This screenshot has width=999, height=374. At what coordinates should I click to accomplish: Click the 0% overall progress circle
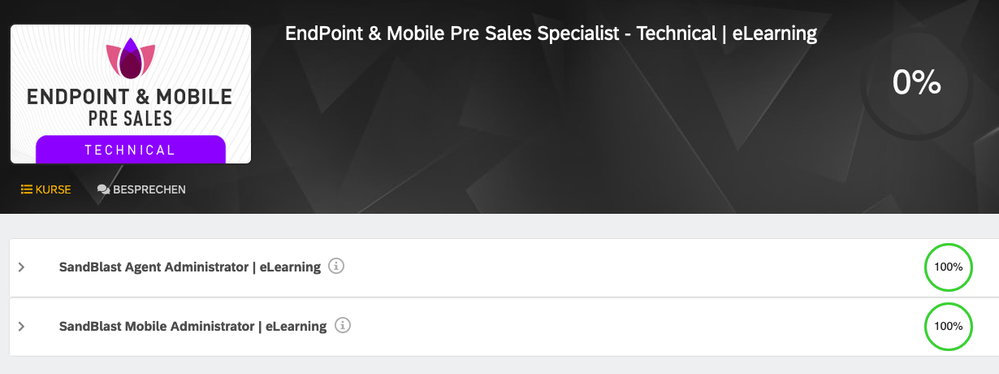click(x=916, y=83)
